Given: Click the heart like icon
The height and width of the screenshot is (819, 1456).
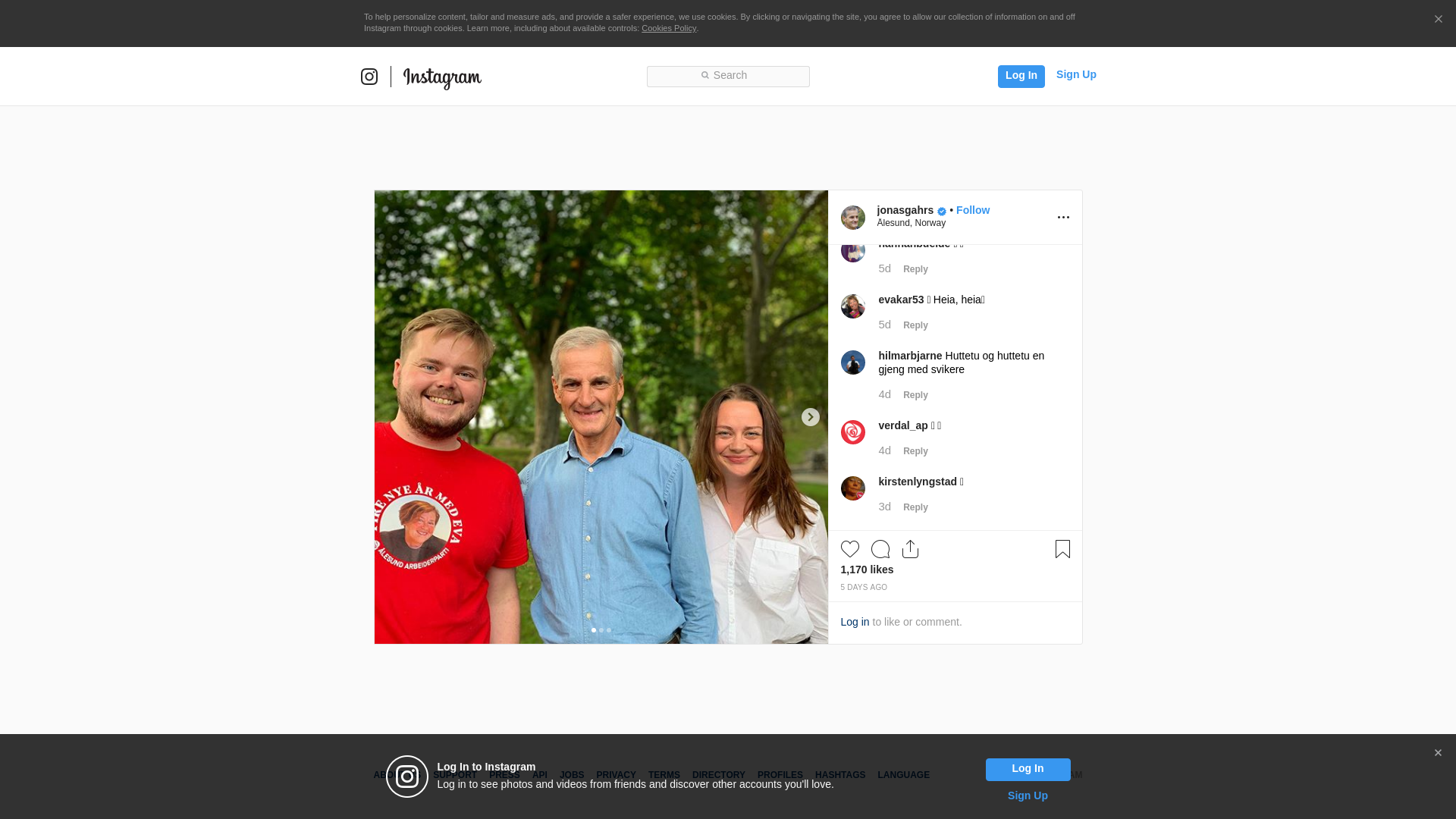Looking at the screenshot, I should click(849, 549).
